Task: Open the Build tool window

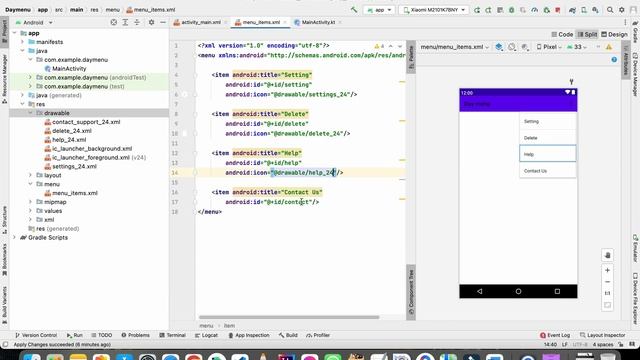Action: (x=288, y=335)
